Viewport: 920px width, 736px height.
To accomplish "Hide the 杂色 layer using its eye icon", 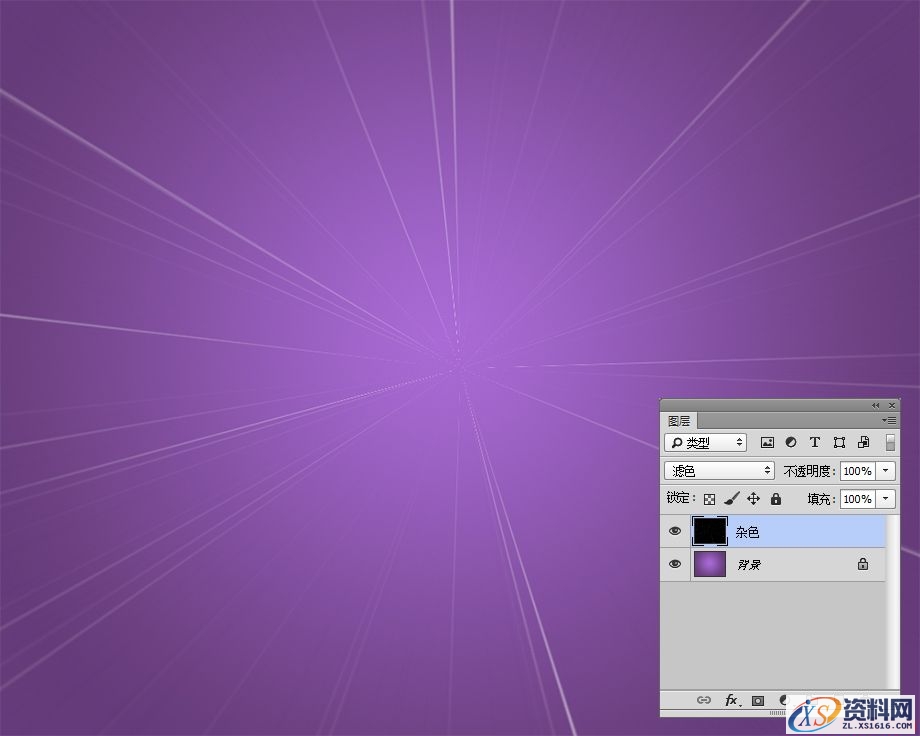I will click(x=675, y=532).
